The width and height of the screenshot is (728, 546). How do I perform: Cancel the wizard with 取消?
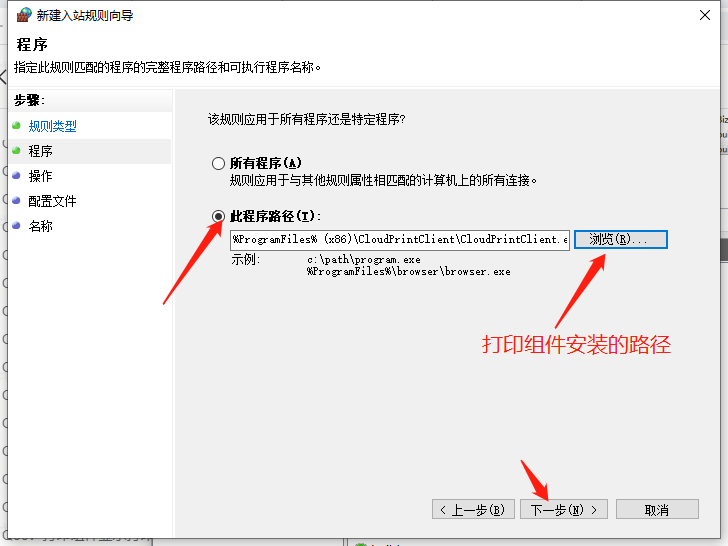(x=656, y=509)
